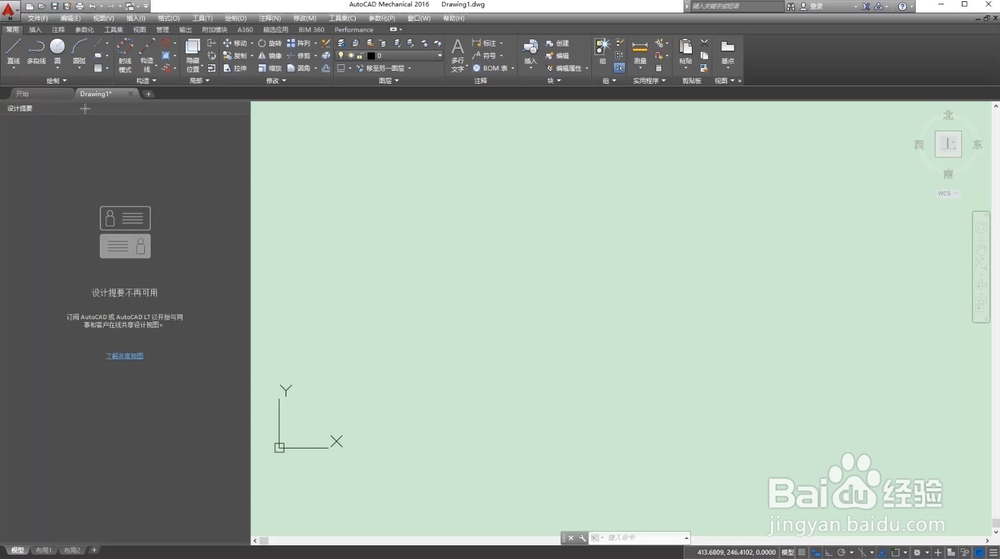Viewport: 1000px width, 559px height.
Task: Expand the 修改 panel dropdown
Action: point(276,81)
